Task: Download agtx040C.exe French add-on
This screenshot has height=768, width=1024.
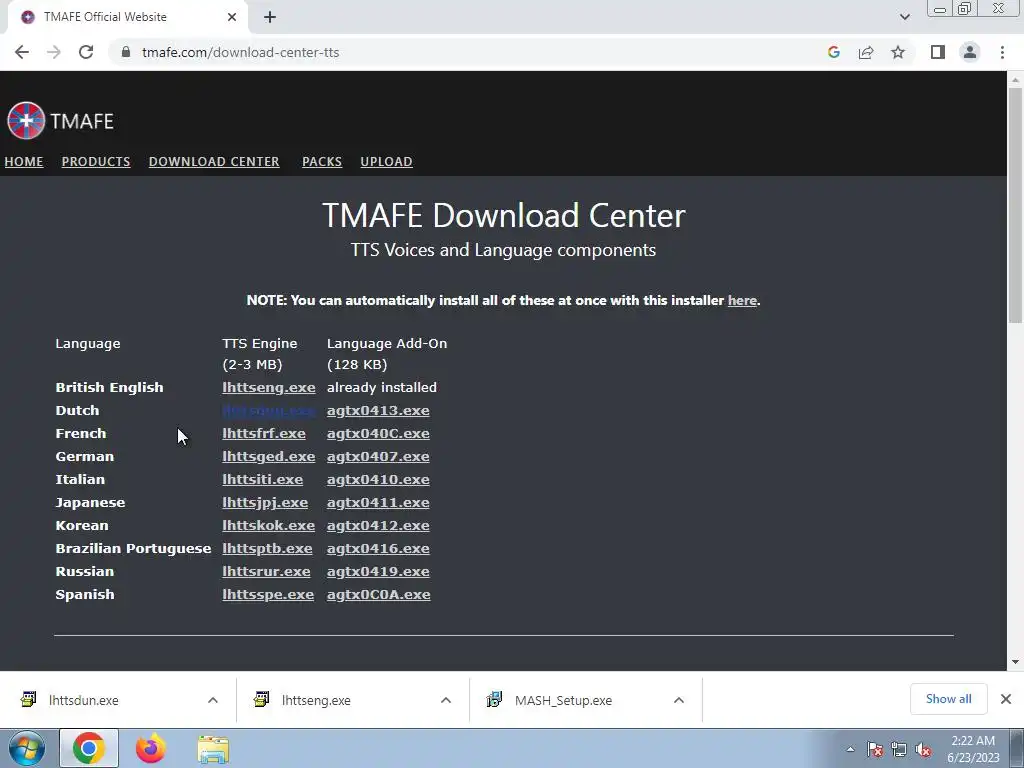Action: pos(378,433)
